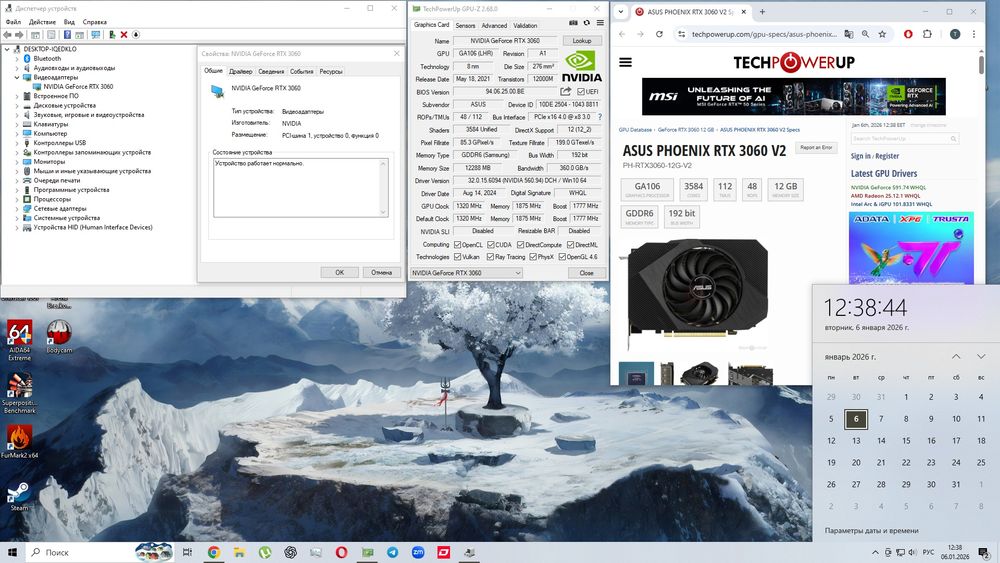This screenshot has height=563, width=1000.
Task: Click the update driver green icon in toolbar
Action: 112,34
